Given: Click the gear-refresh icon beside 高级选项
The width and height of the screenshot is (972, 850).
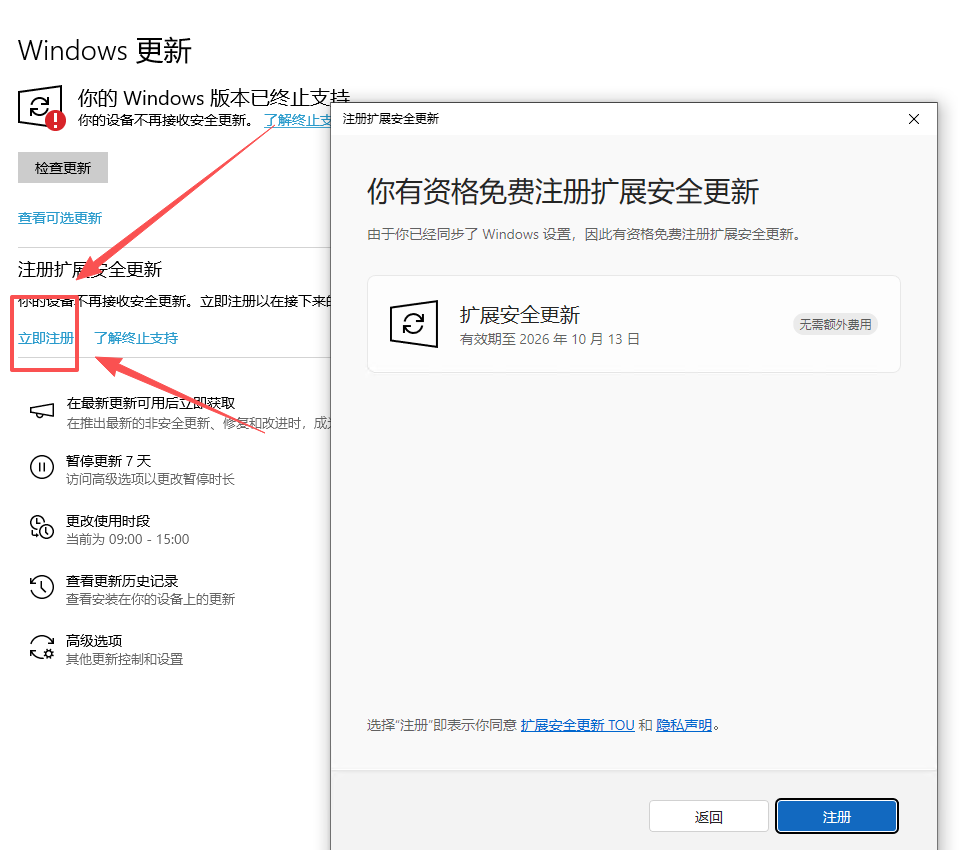Looking at the screenshot, I should pos(42,647).
